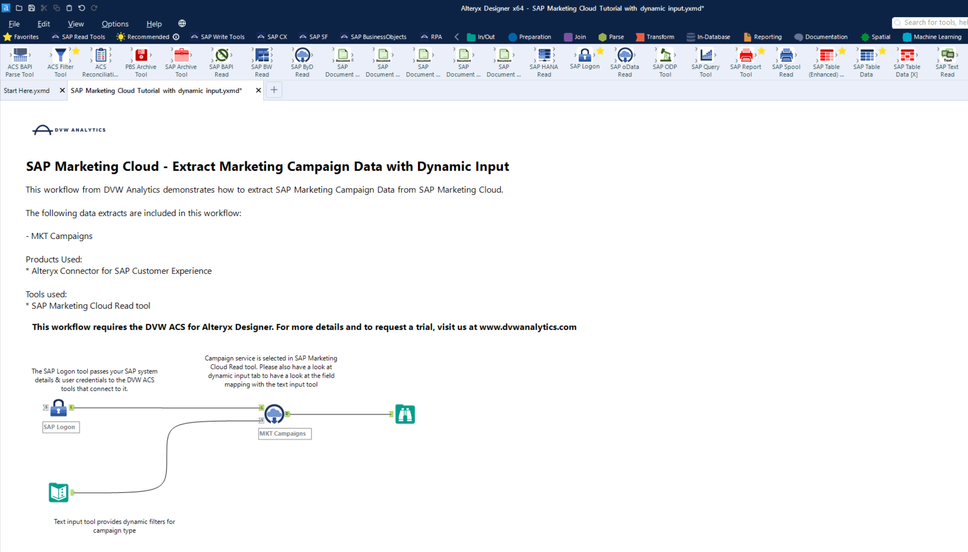Toggle favorite star on SAP Report Tool
This screenshot has width=968, height=552.
[761, 51]
